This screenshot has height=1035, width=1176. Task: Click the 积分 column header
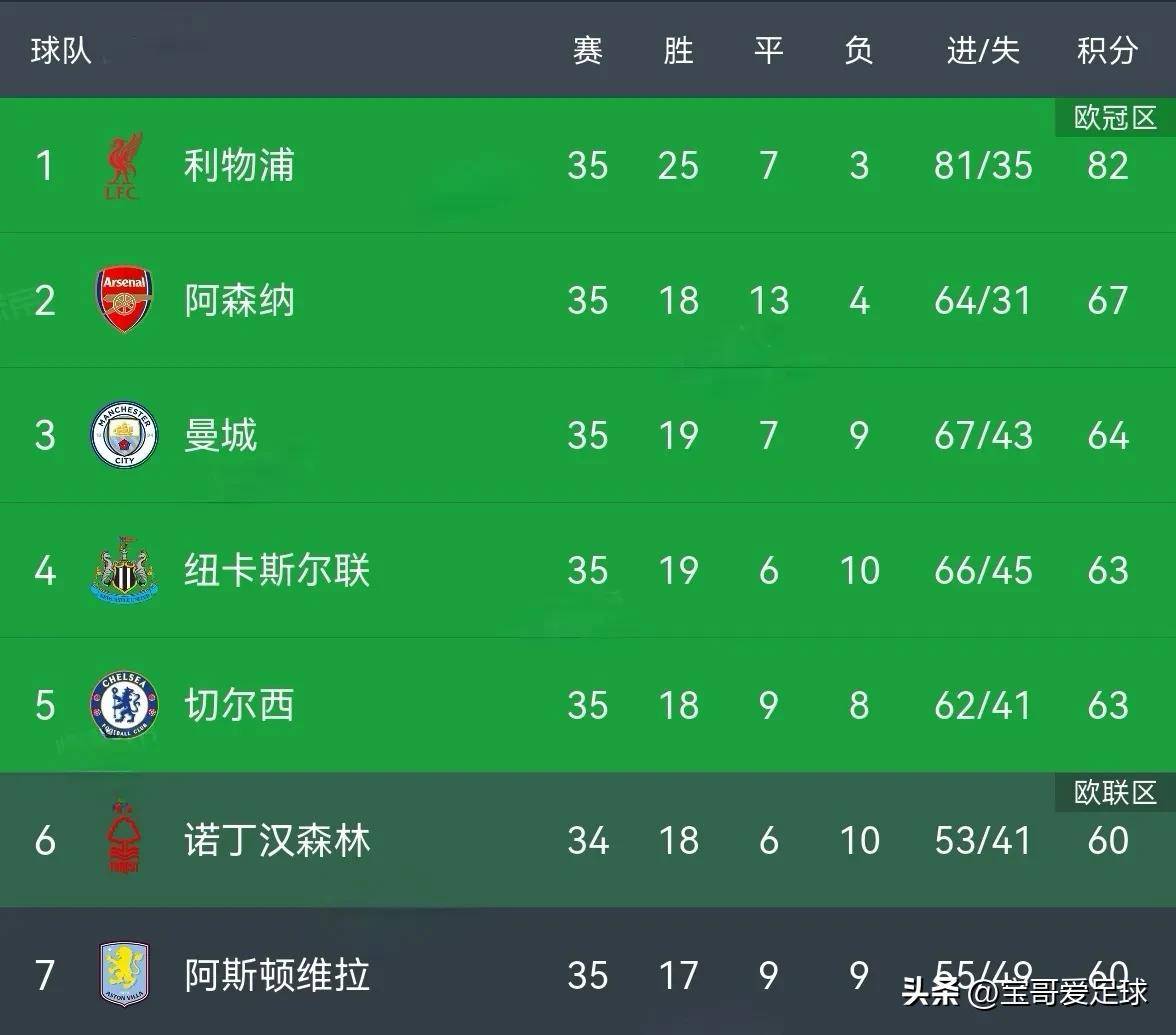pos(1107,50)
